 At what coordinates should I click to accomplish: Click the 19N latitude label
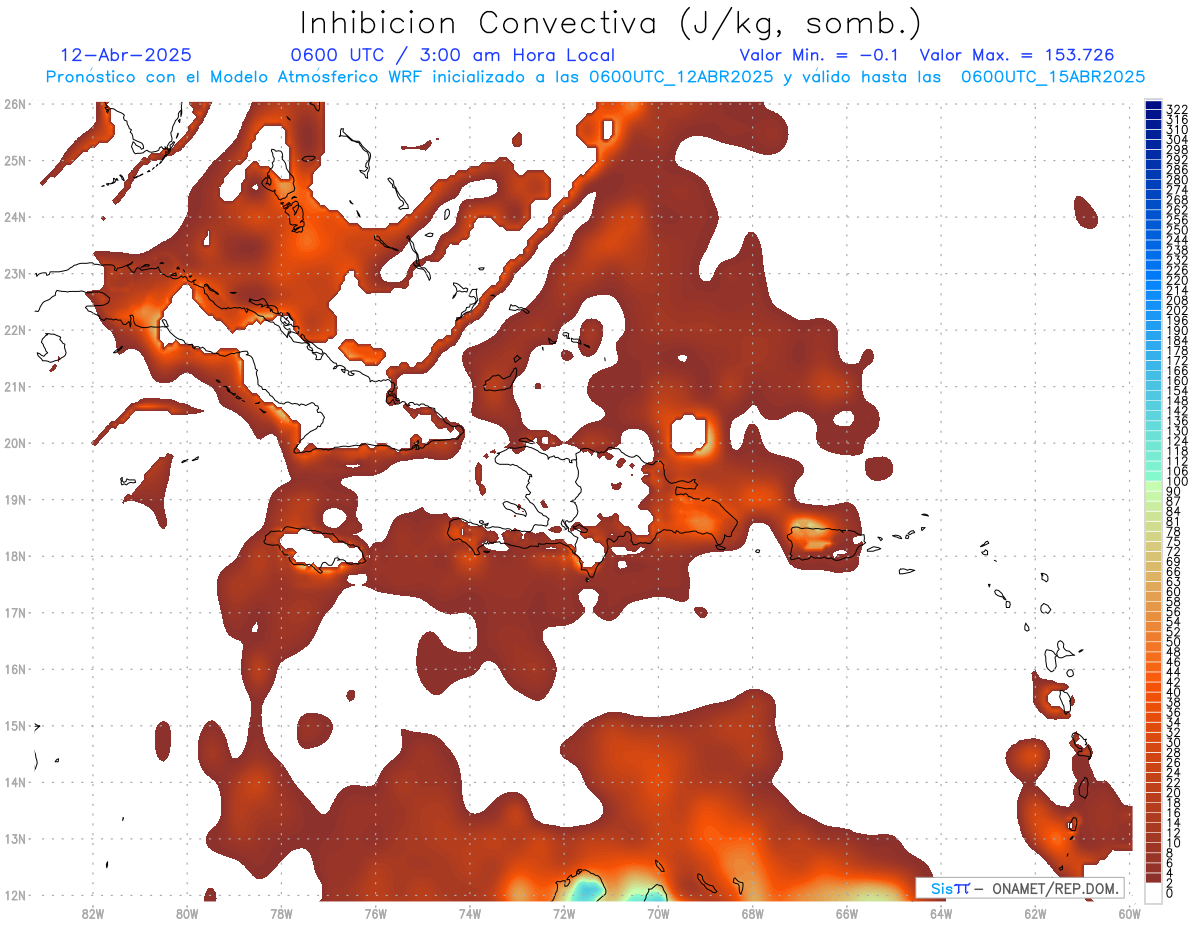[x=16, y=499]
